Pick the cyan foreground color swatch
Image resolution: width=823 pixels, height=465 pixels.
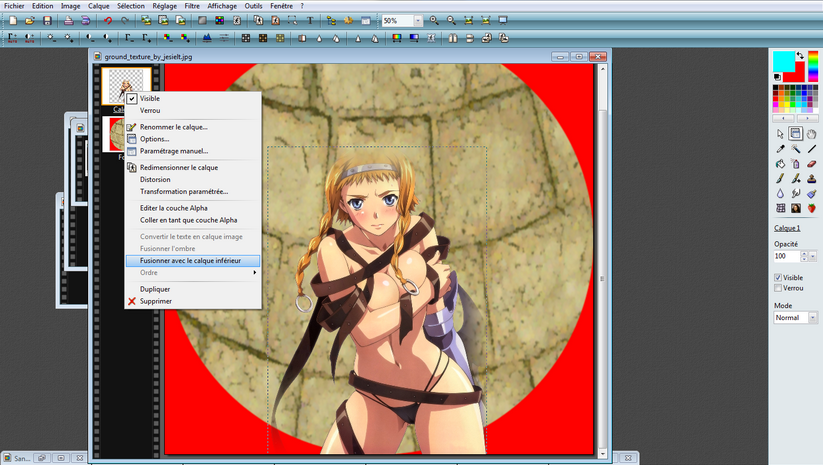(783, 61)
